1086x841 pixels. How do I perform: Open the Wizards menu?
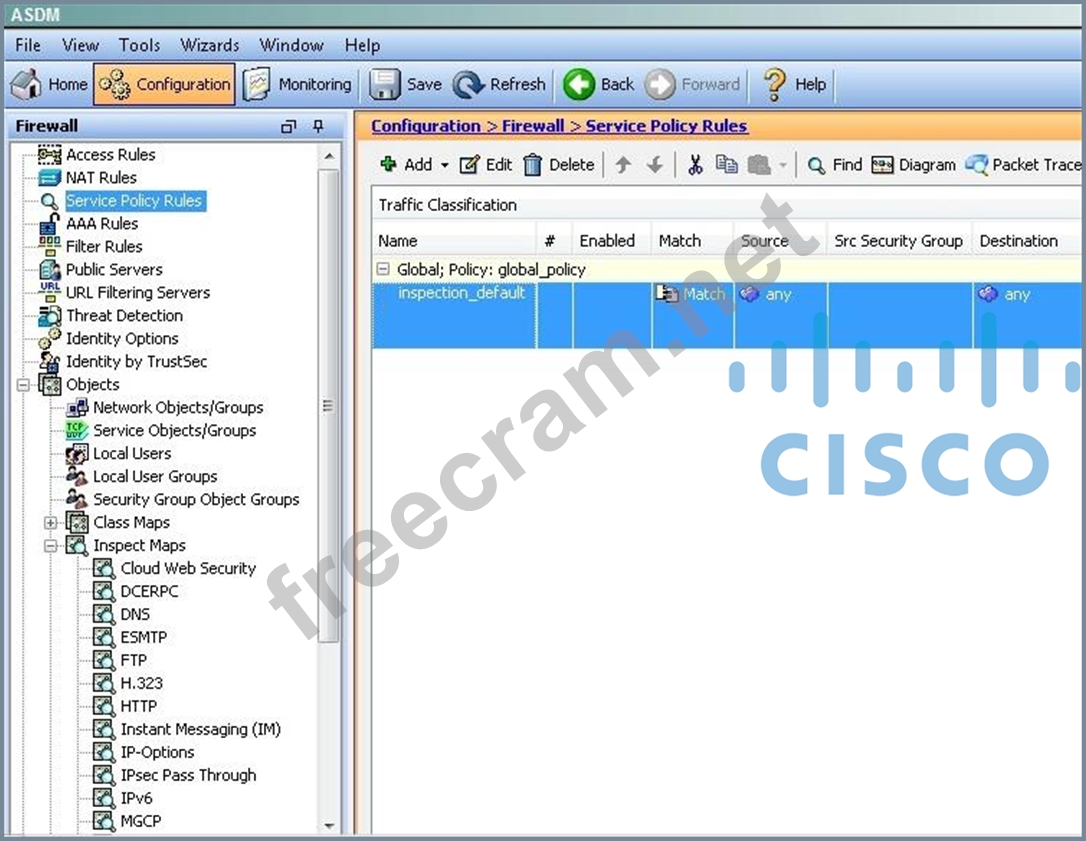209,45
